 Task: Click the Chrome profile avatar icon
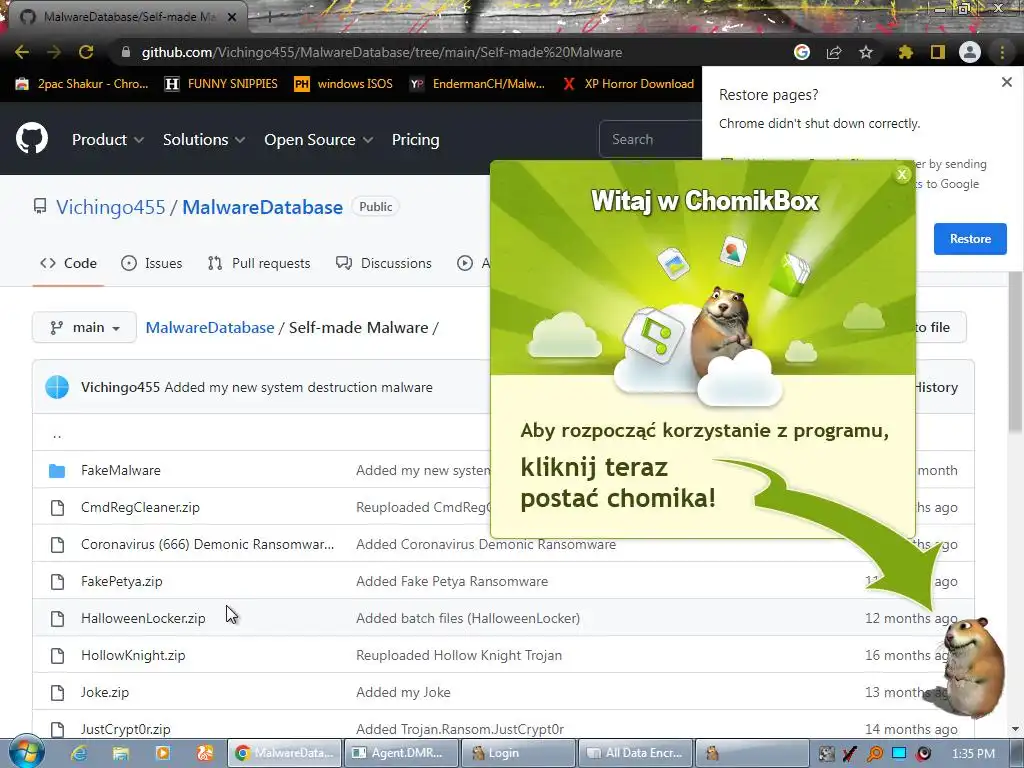click(970, 52)
